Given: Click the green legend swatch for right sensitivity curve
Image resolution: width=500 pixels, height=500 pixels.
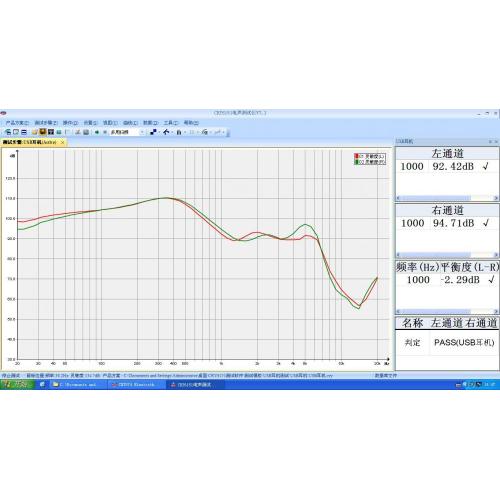Looking at the screenshot, I should (356, 162).
